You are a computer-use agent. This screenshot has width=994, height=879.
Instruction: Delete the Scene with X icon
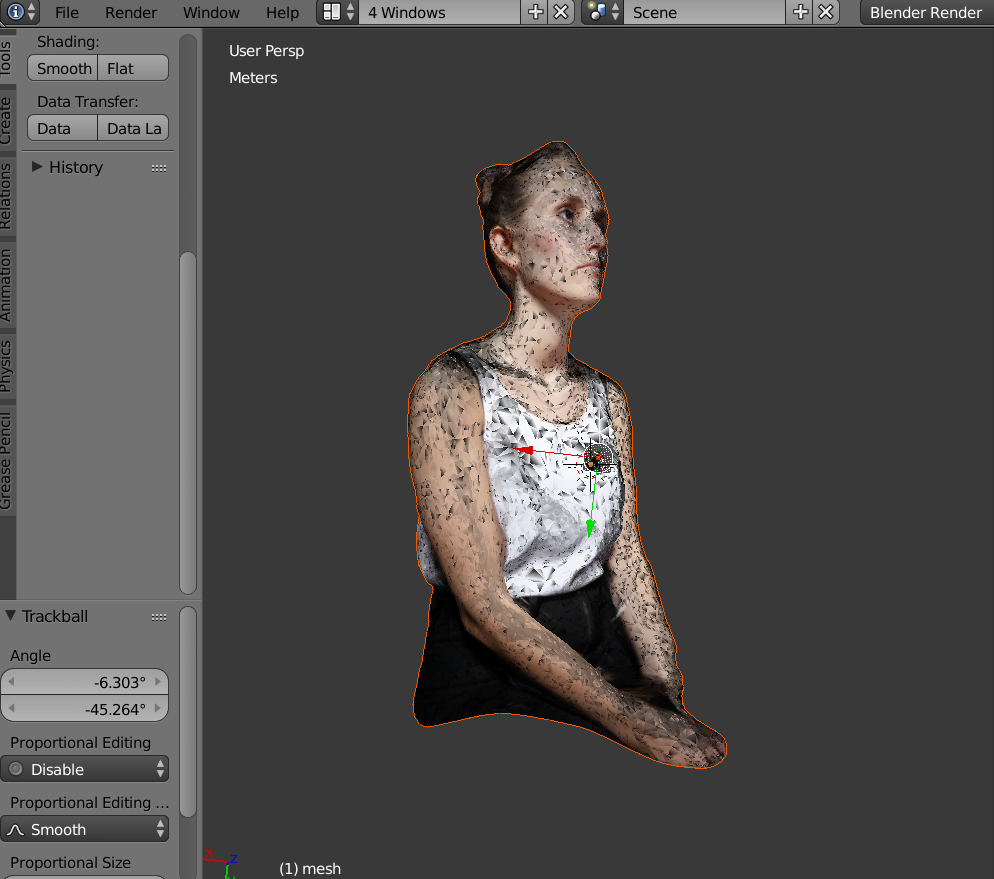tap(826, 12)
